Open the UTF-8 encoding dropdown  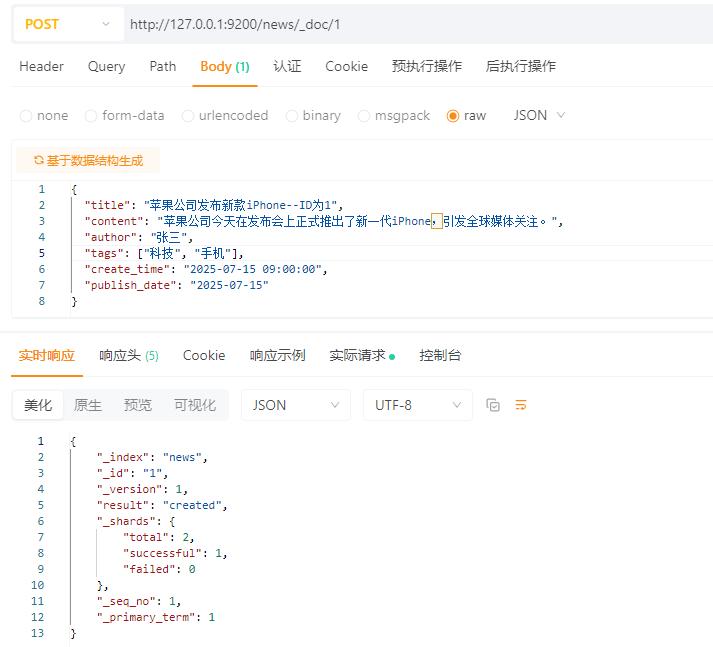click(418, 405)
